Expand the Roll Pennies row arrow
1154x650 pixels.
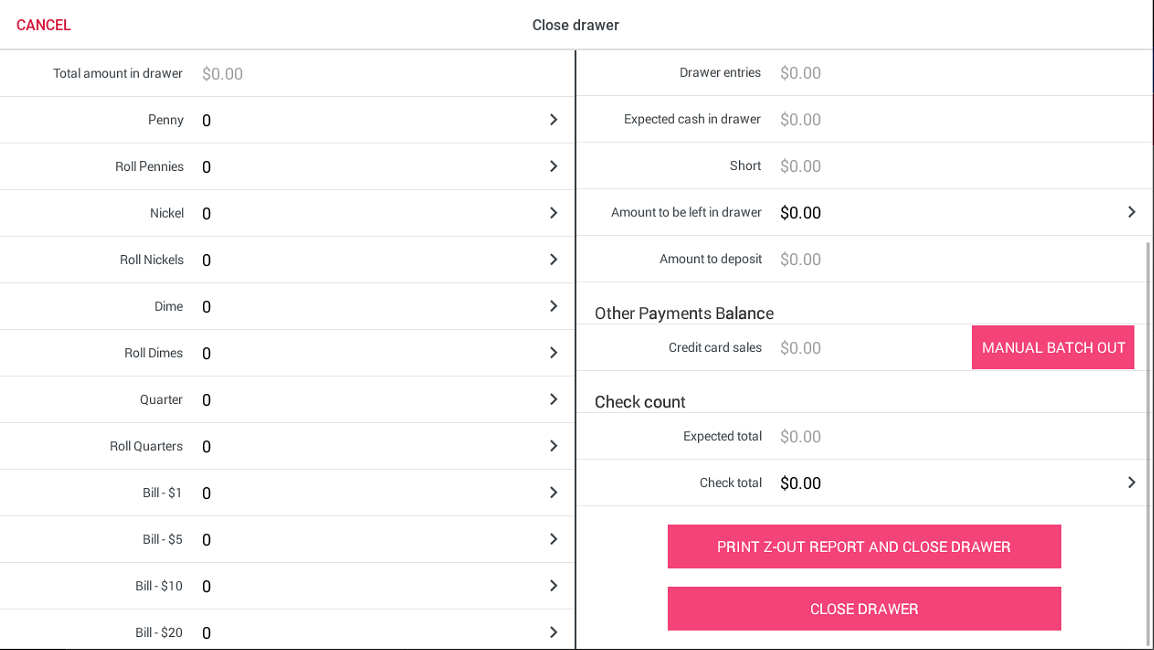pos(553,166)
